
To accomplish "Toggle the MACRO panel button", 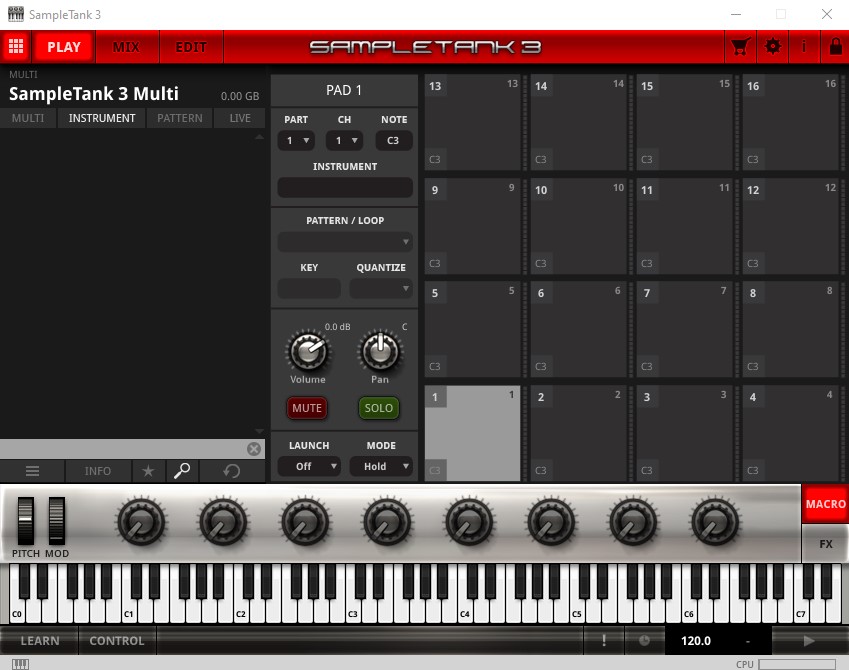I will pyautogui.click(x=825, y=504).
